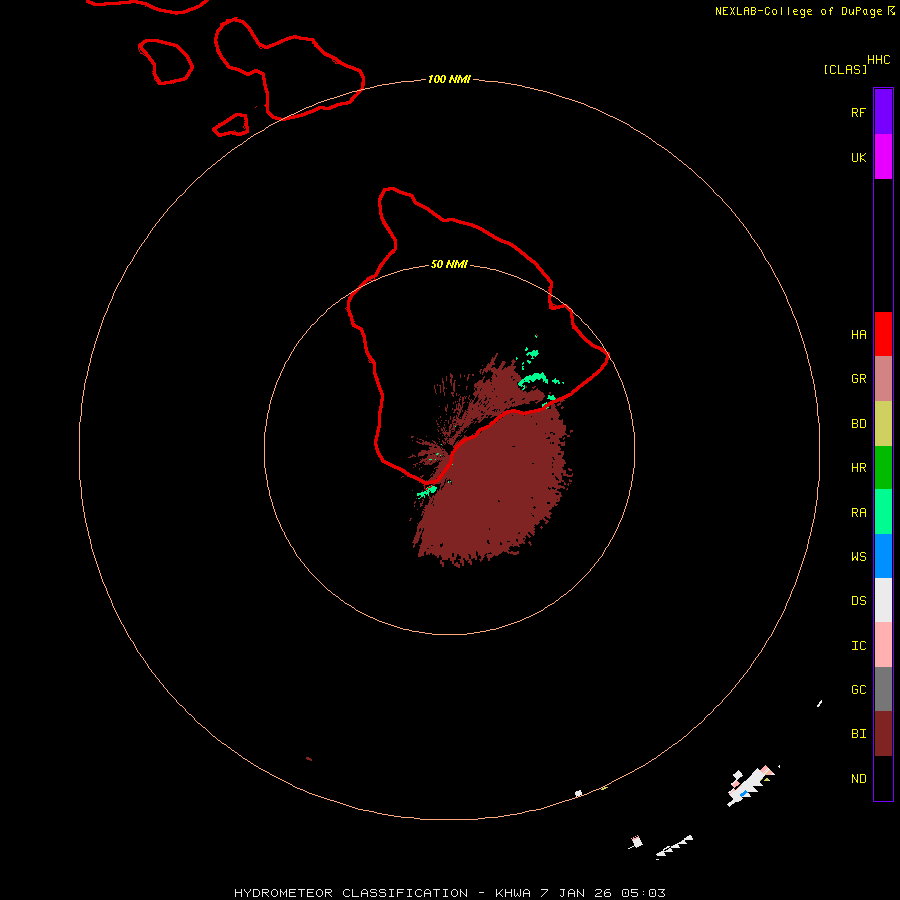This screenshot has height=900, width=900.
Task: Click the 50 NMI range ring label
Action: [x=449, y=264]
